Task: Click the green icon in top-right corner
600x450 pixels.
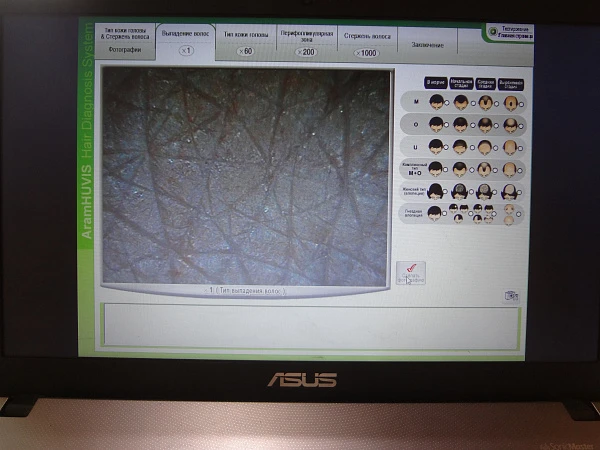Action: (492, 34)
